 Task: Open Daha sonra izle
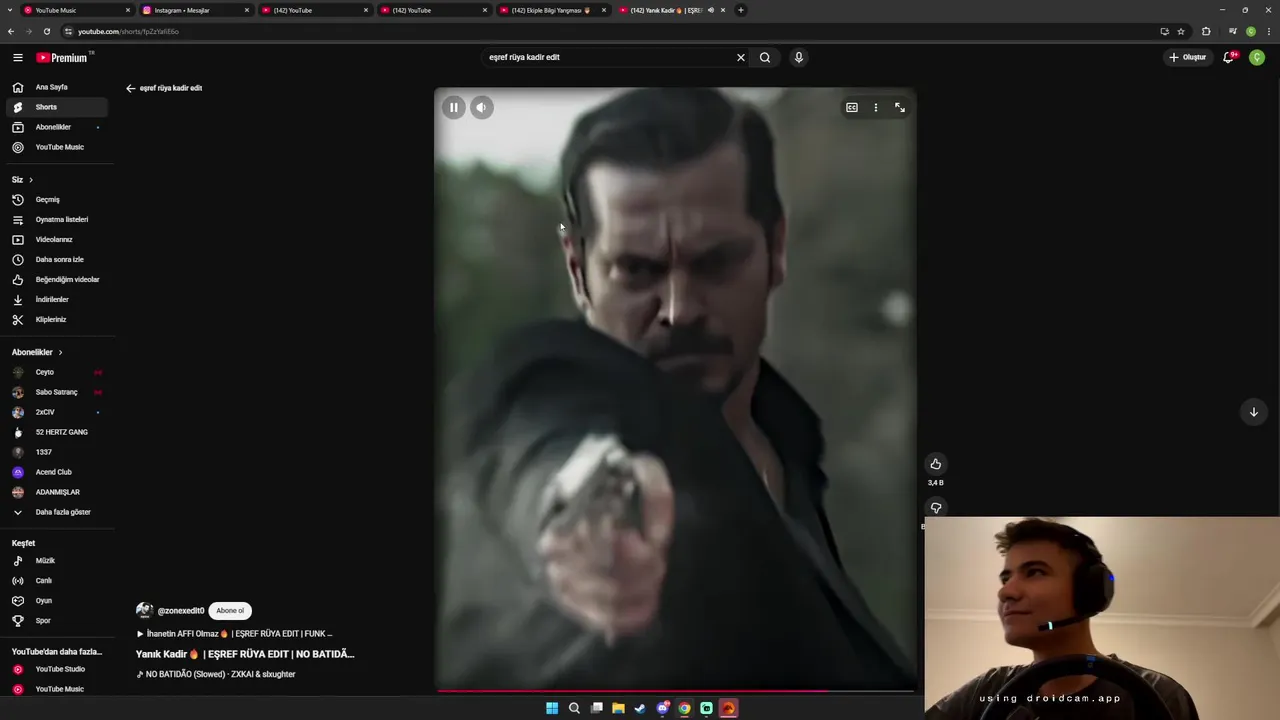pos(57,259)
